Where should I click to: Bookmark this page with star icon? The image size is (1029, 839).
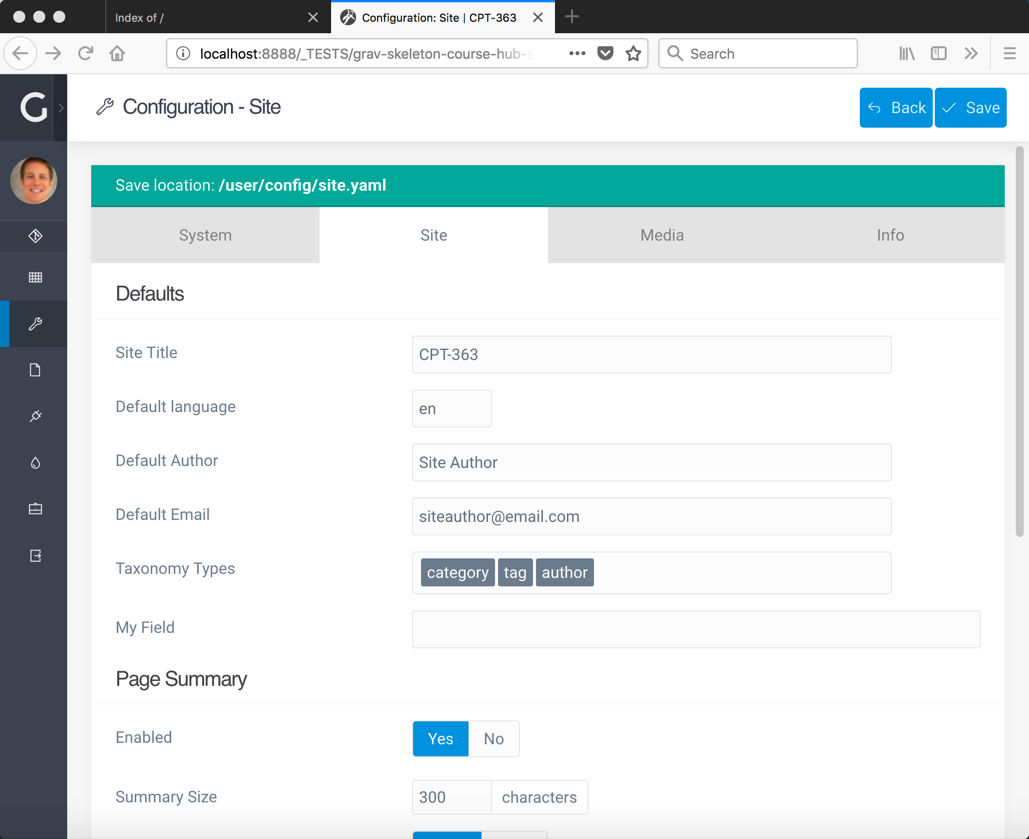pos(633,53)
